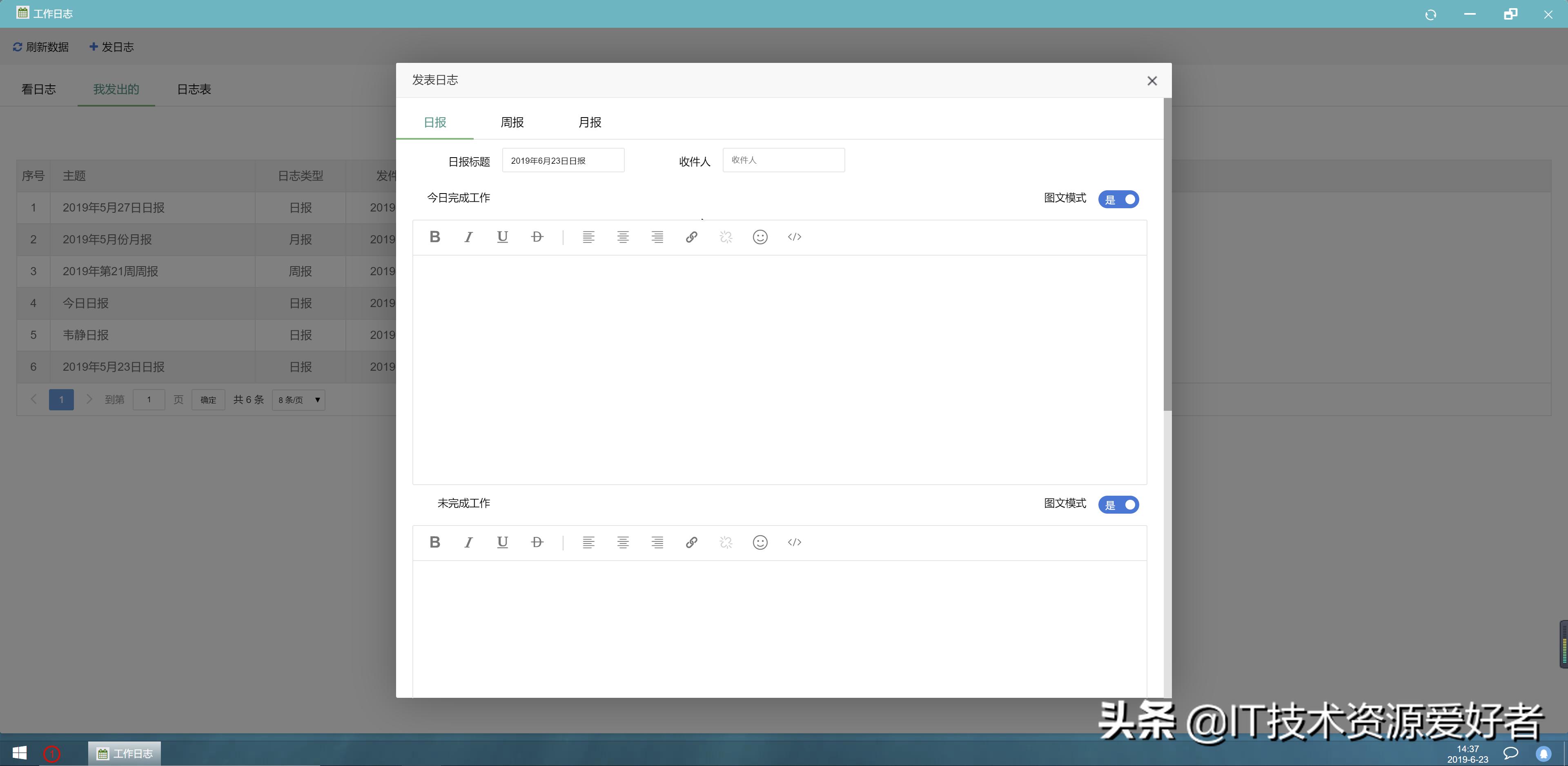The height and width of the screenshot is (766, 1568).
Task: Apply strikethrough in the bottom 未完成工作 editor
Action: pyautogui.click(x=537, y=542)
